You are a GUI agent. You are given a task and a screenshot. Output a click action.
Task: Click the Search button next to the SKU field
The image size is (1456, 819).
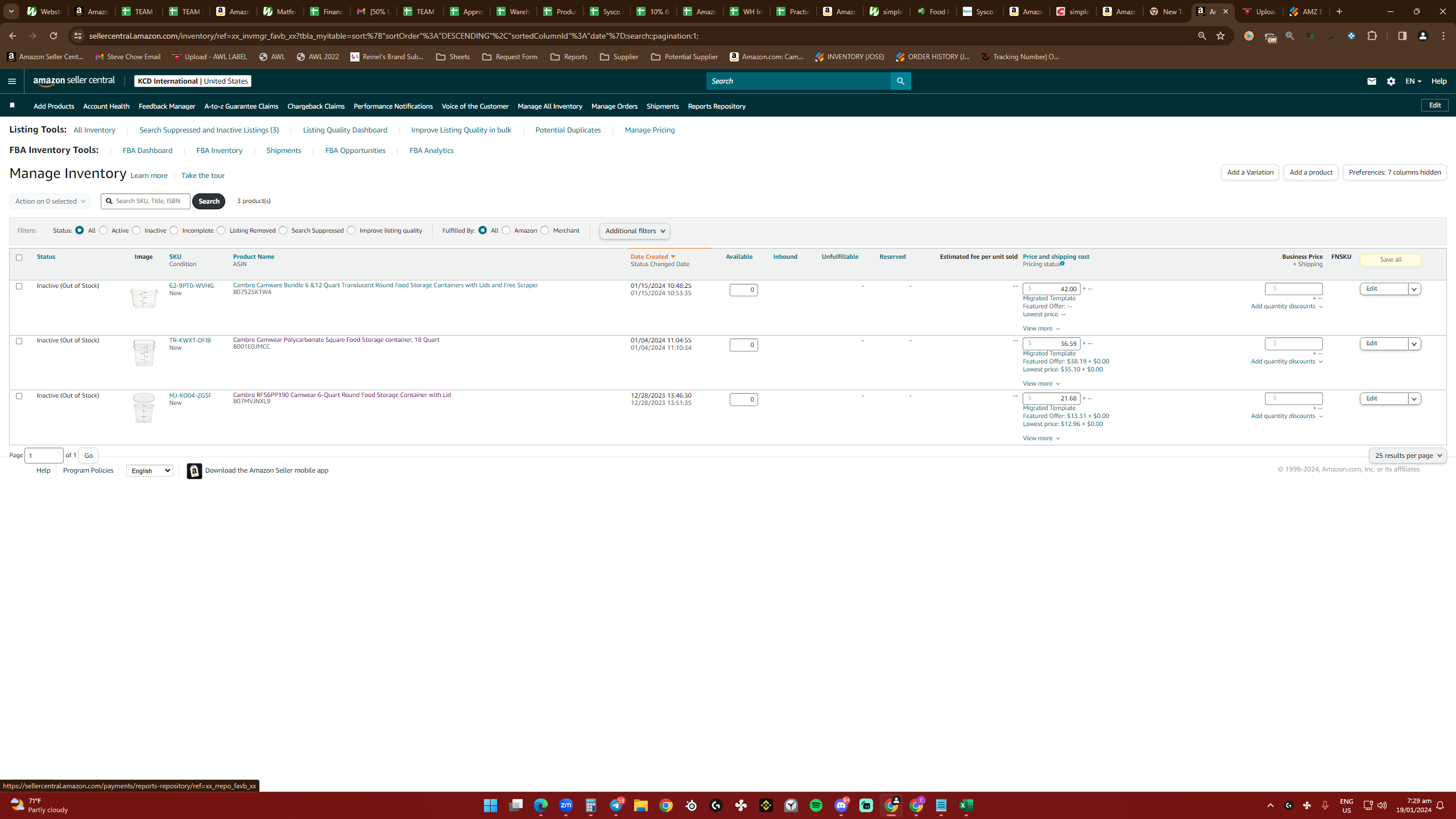point(209,201)
